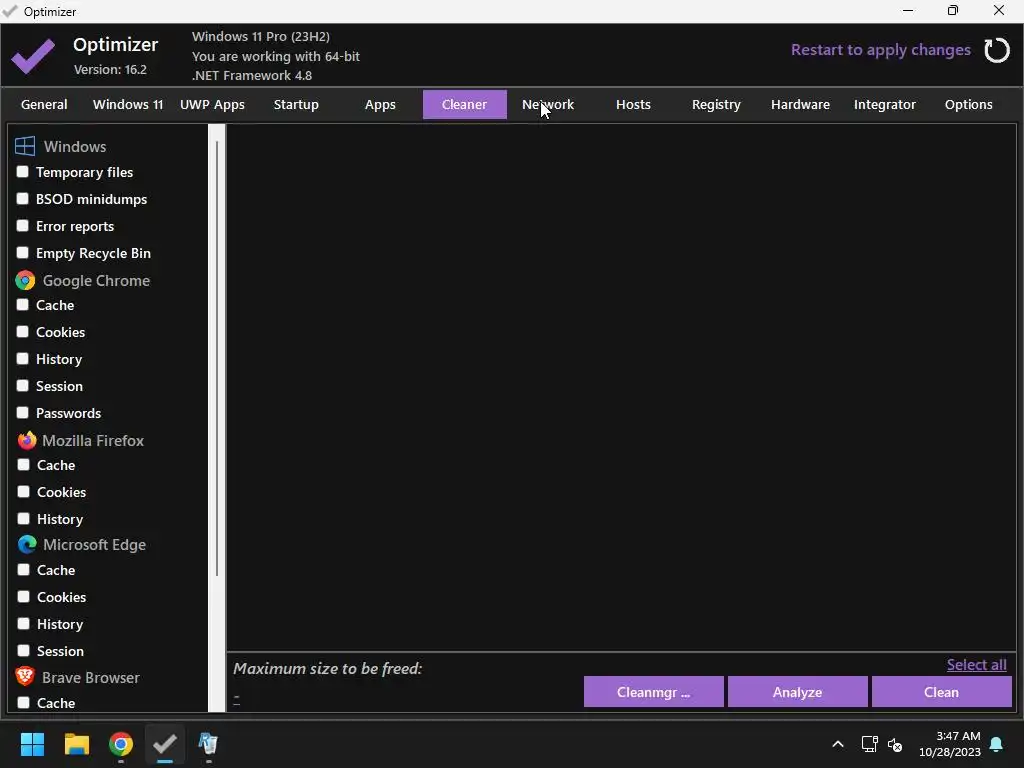This screenshot has height=768, width=1024.
Task: Click the Cleanmgr button
Action: (654, 692)
